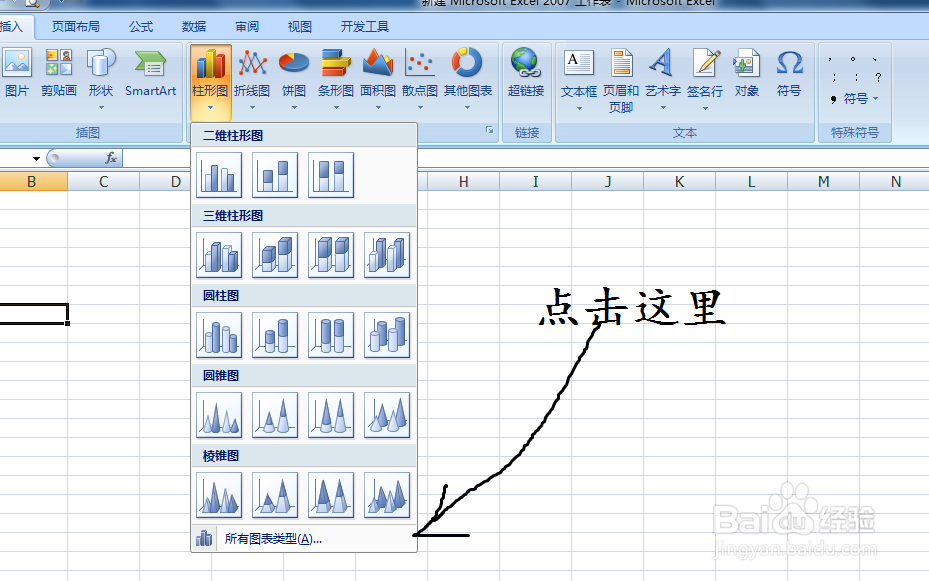
Task: Select column H header
Action: coord(463,182)
